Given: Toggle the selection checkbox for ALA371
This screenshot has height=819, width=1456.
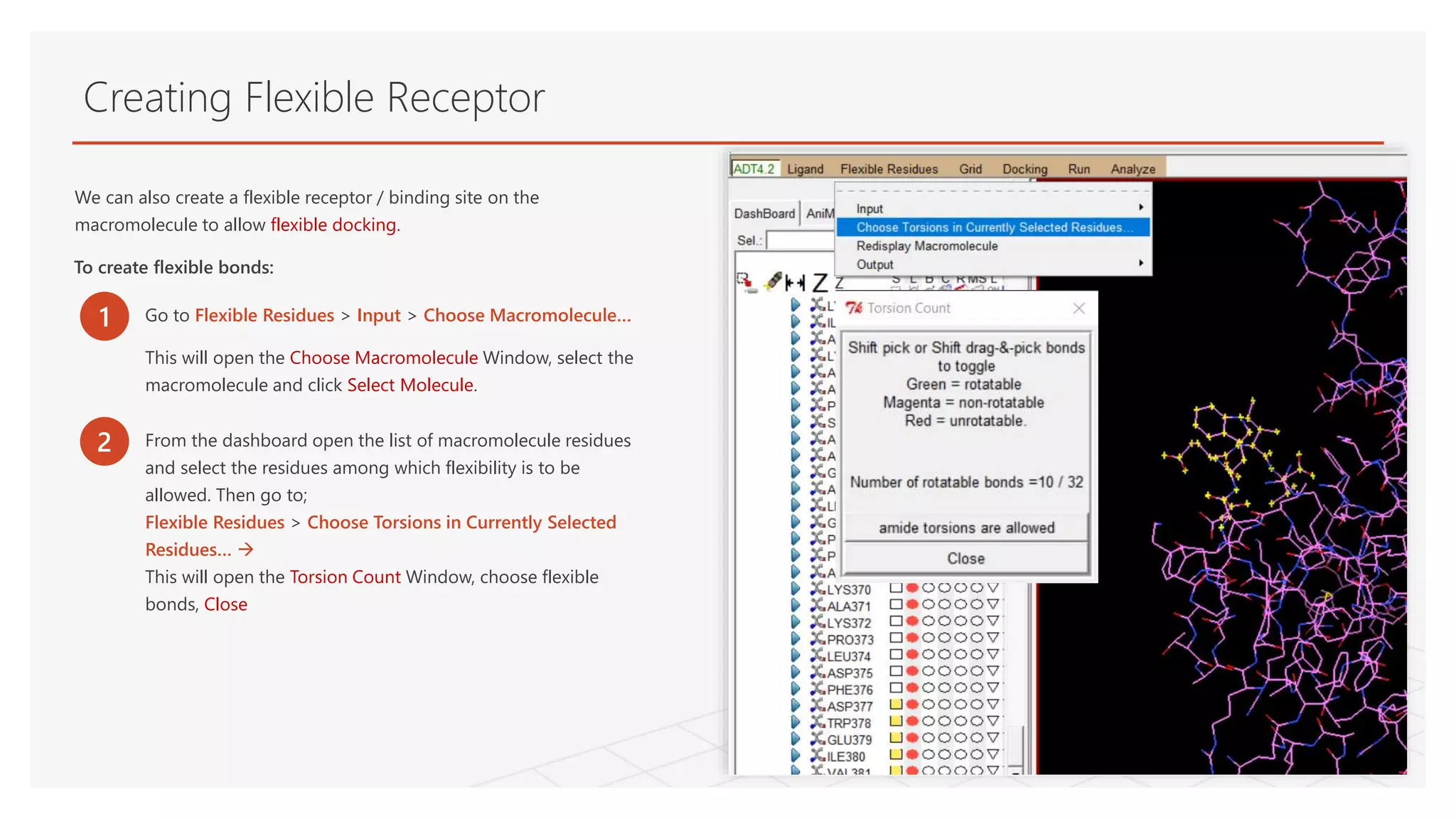Looking at the screenshot, I should tap(896, 605).
